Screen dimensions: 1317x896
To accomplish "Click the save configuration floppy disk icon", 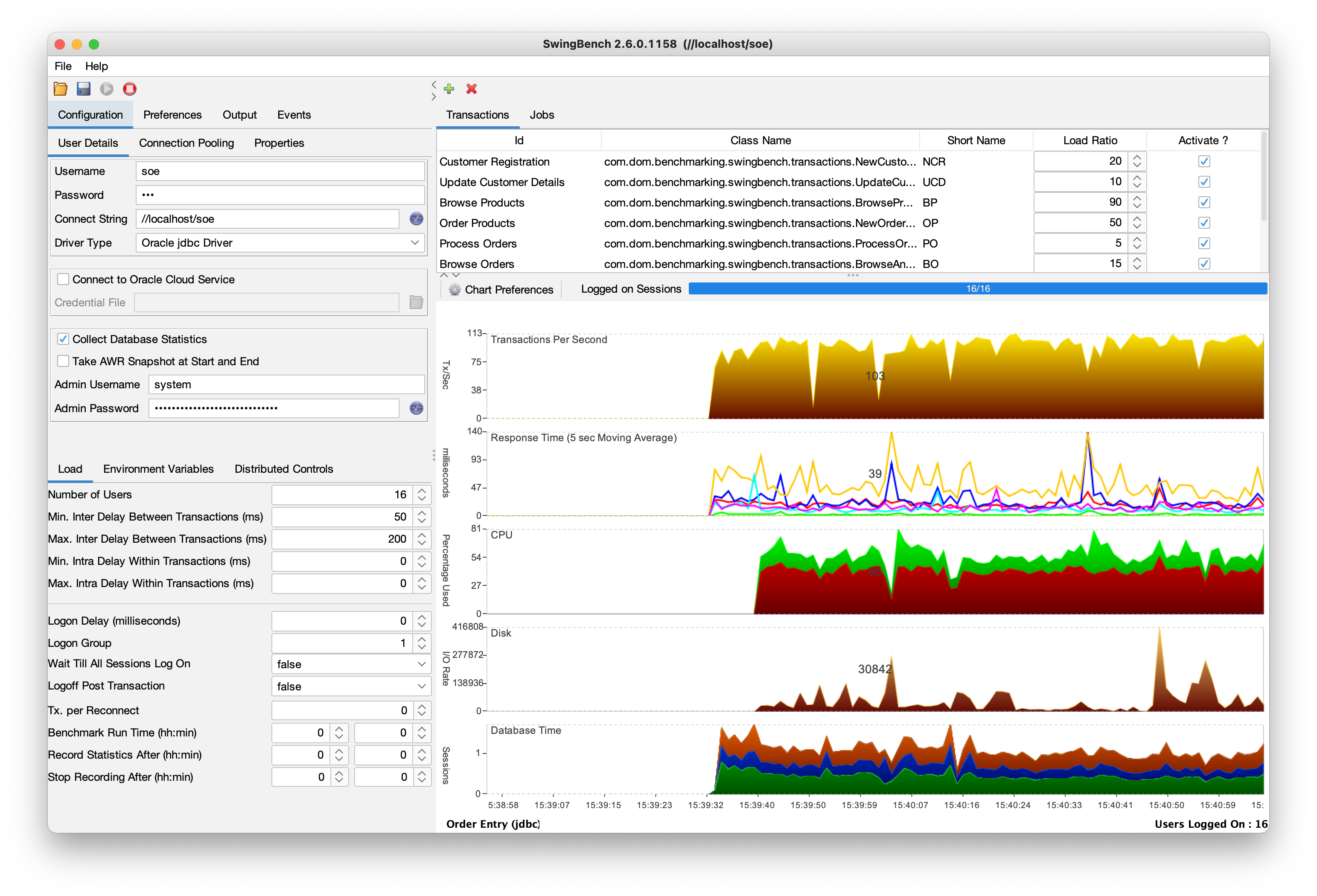I will point(83,89).
